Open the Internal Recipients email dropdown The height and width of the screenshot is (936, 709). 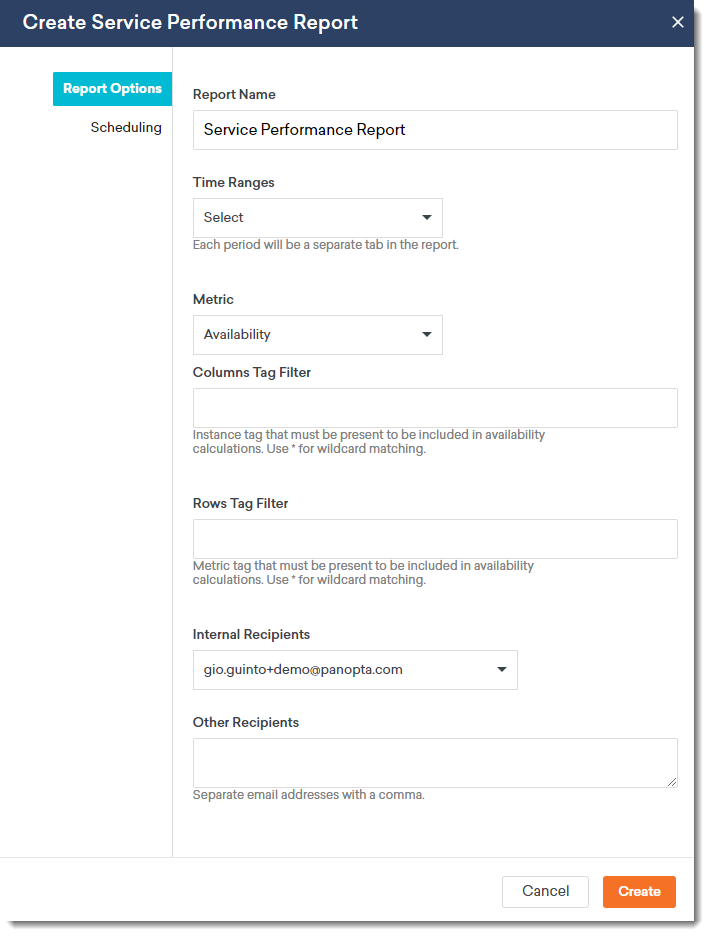(x=355, y=670)
